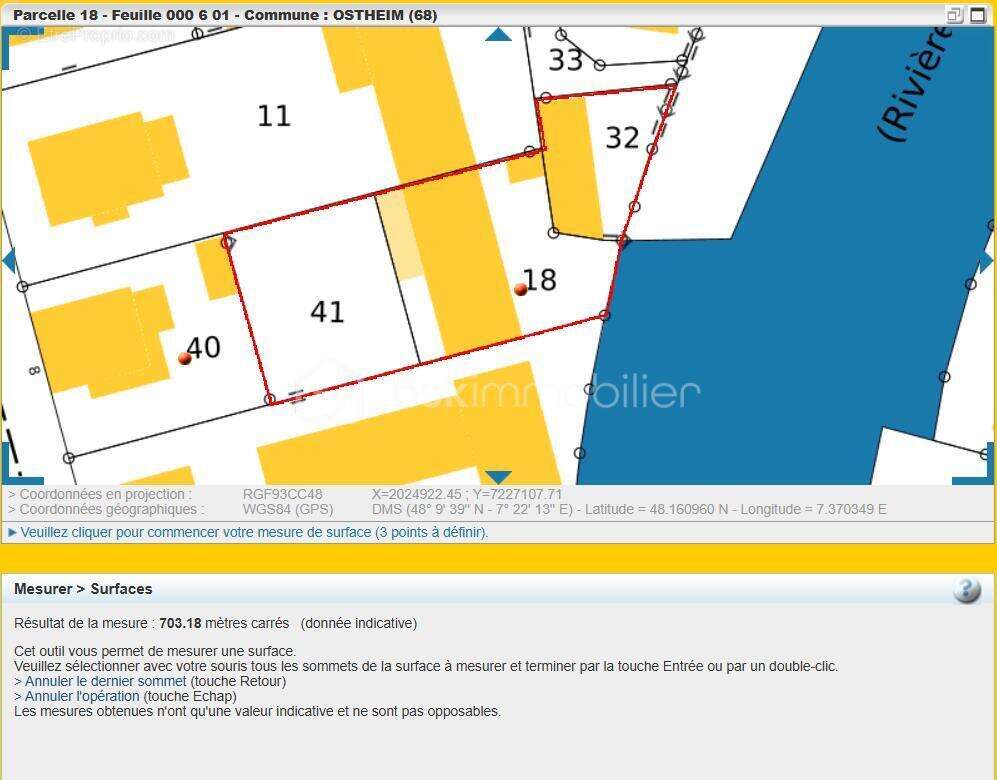Pan the map down with the bottom arrow

(x=498, y=477)
